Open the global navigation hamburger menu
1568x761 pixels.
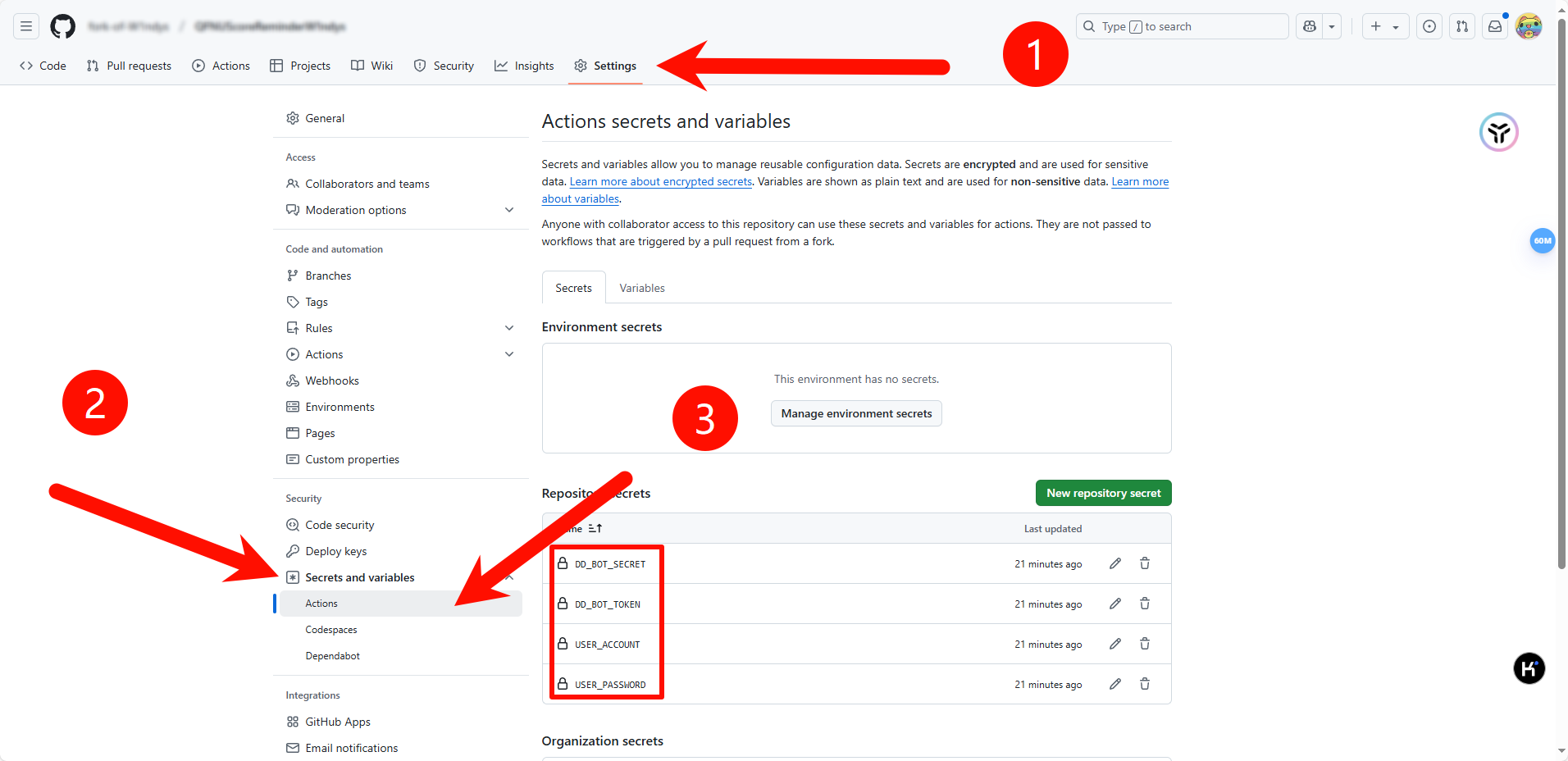tap(26, 26)
